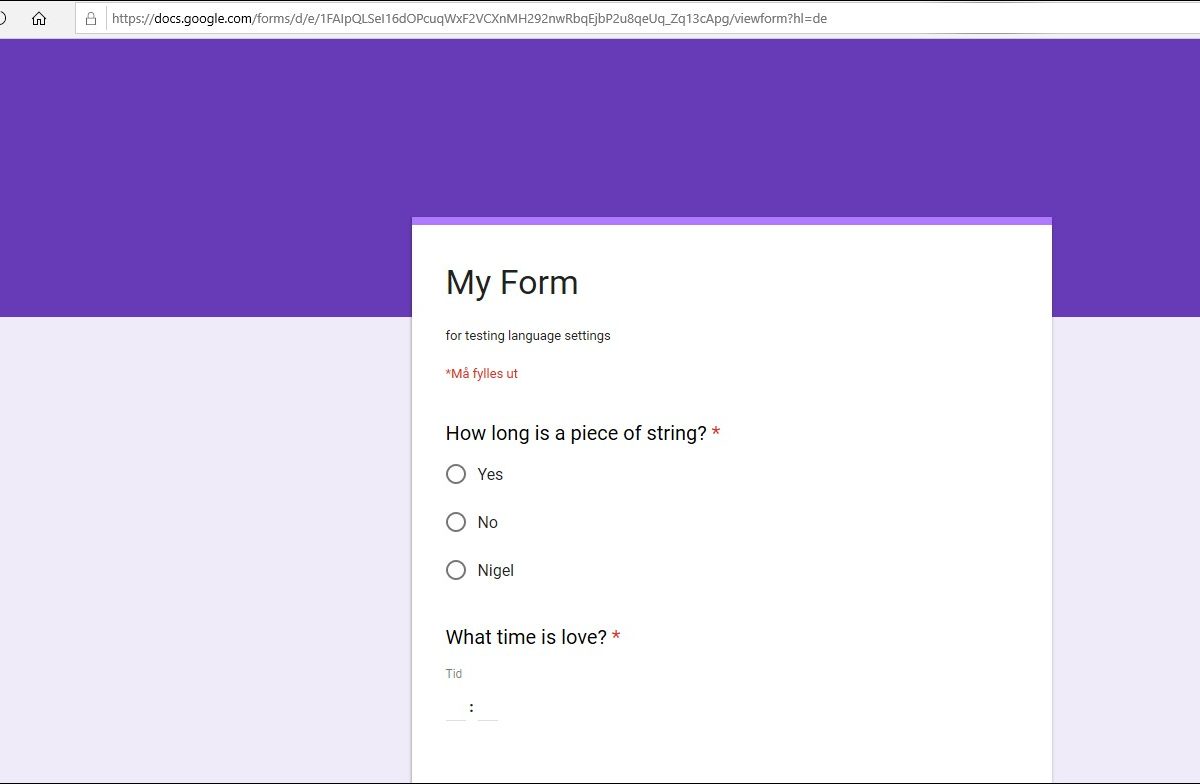Click the colon separator between time fields
1200x784 pixels.
tap(471, 707)
